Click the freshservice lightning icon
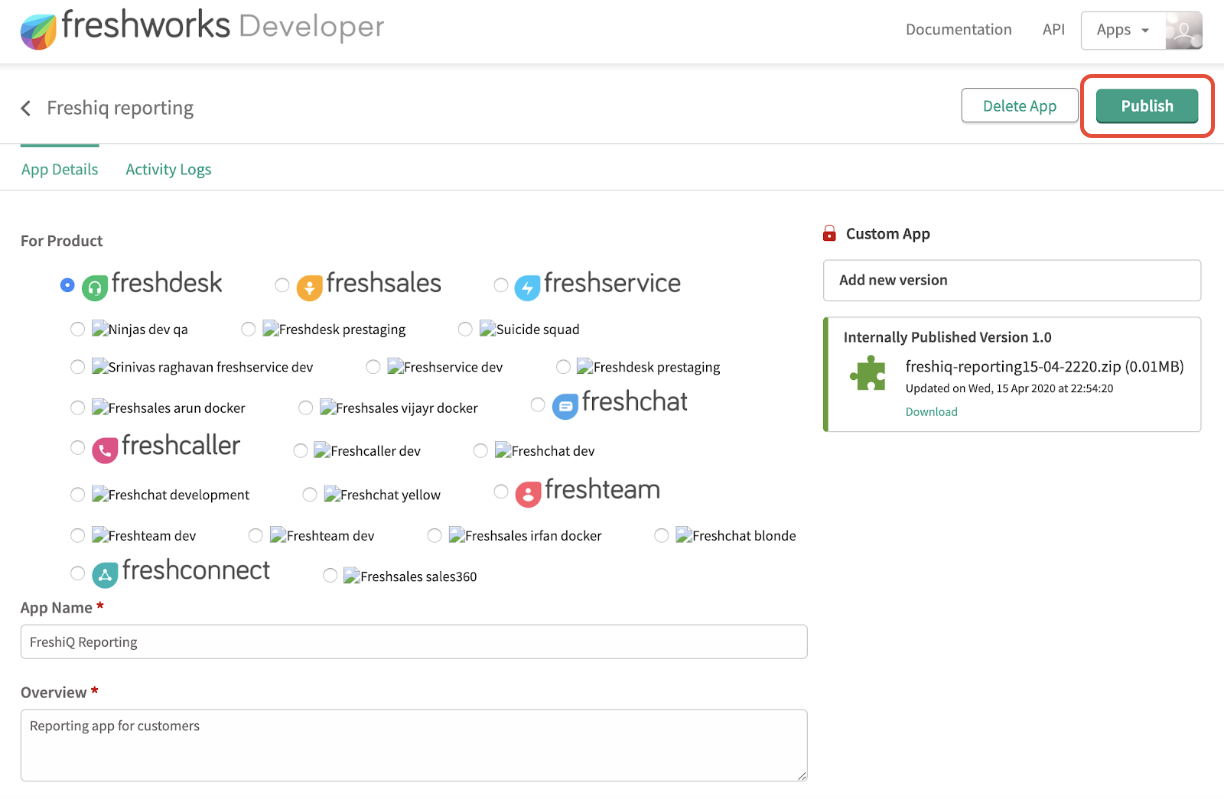Viewport: 1224px width, 799px height. pyautogui.click(x=527, y=287)
